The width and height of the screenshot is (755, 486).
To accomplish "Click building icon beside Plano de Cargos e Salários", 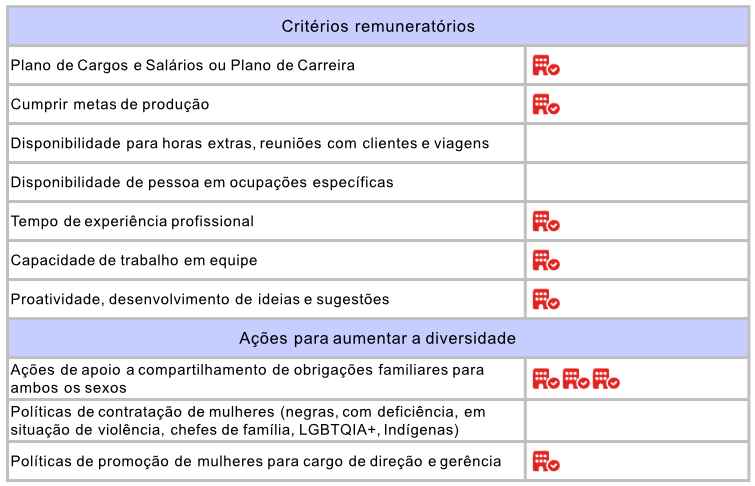I will [545, 66].
